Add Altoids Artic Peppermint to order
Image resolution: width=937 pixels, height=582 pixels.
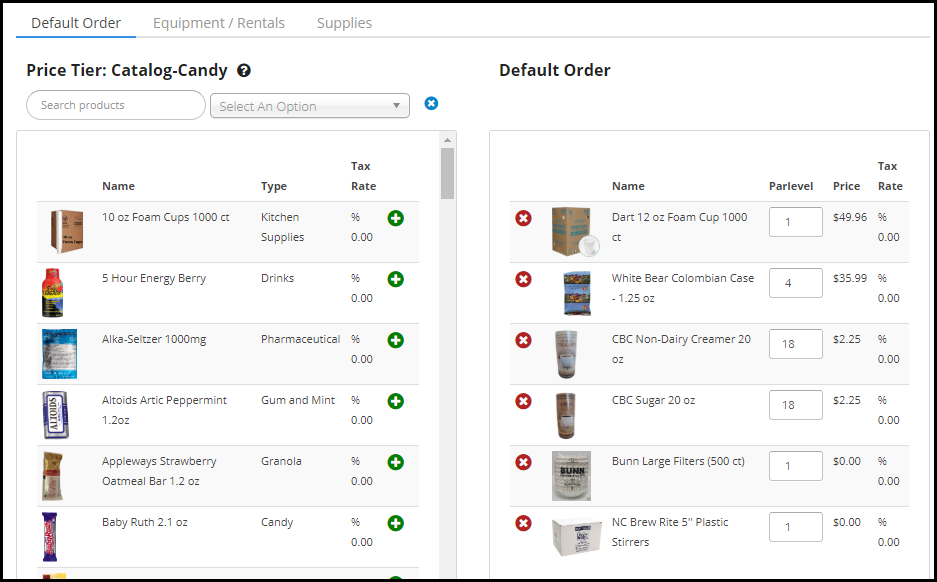(x=396, y=402)
